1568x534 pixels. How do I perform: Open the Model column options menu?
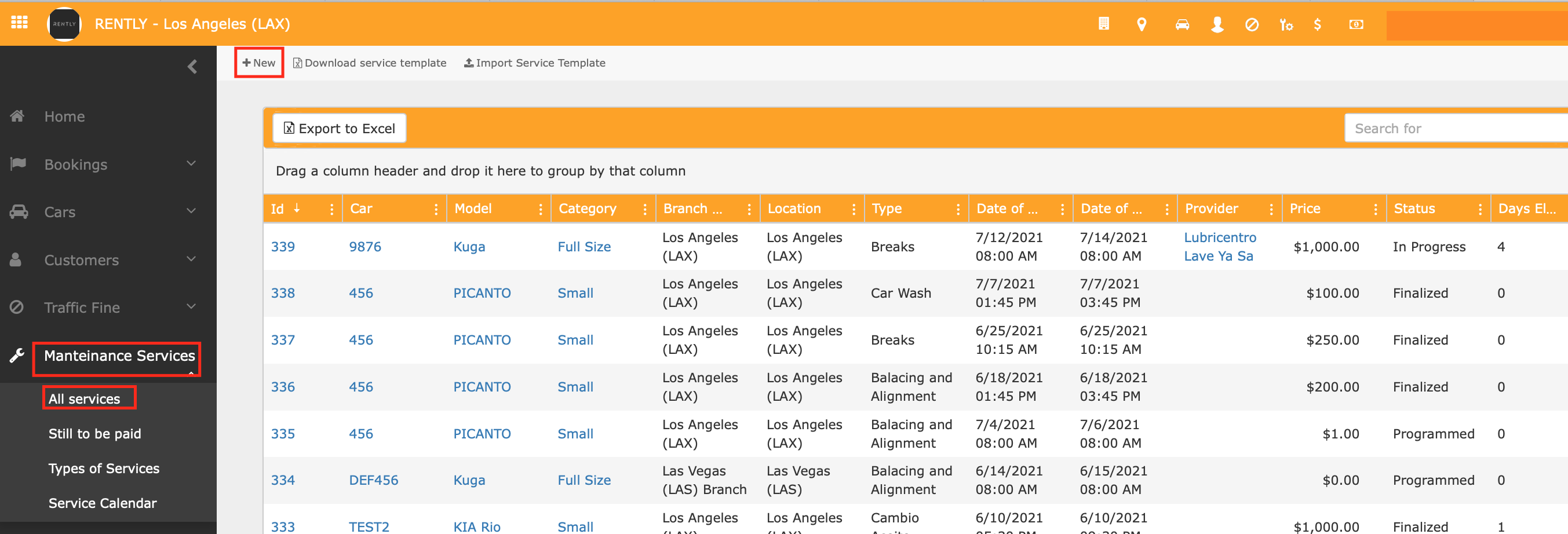point(541,209)
